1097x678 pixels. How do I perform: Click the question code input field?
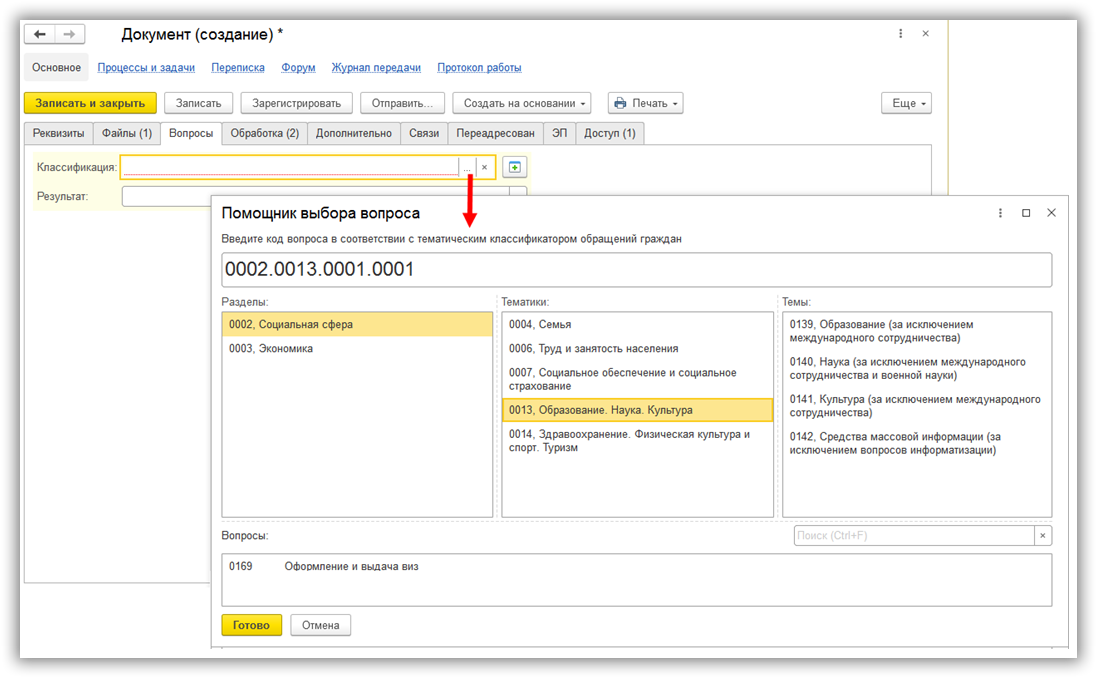coord(636,269)
